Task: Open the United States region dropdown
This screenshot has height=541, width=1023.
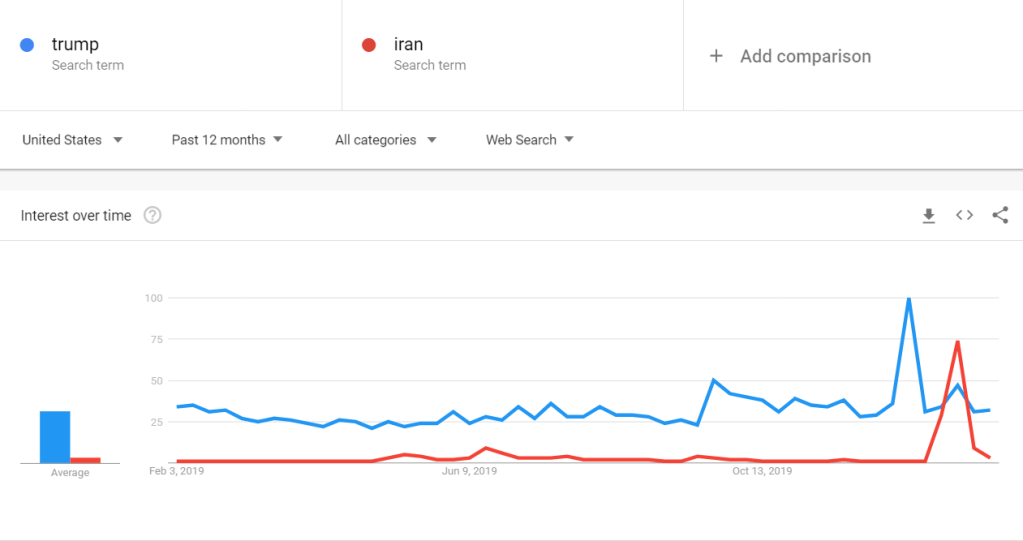Action: [x=72, y=140]
